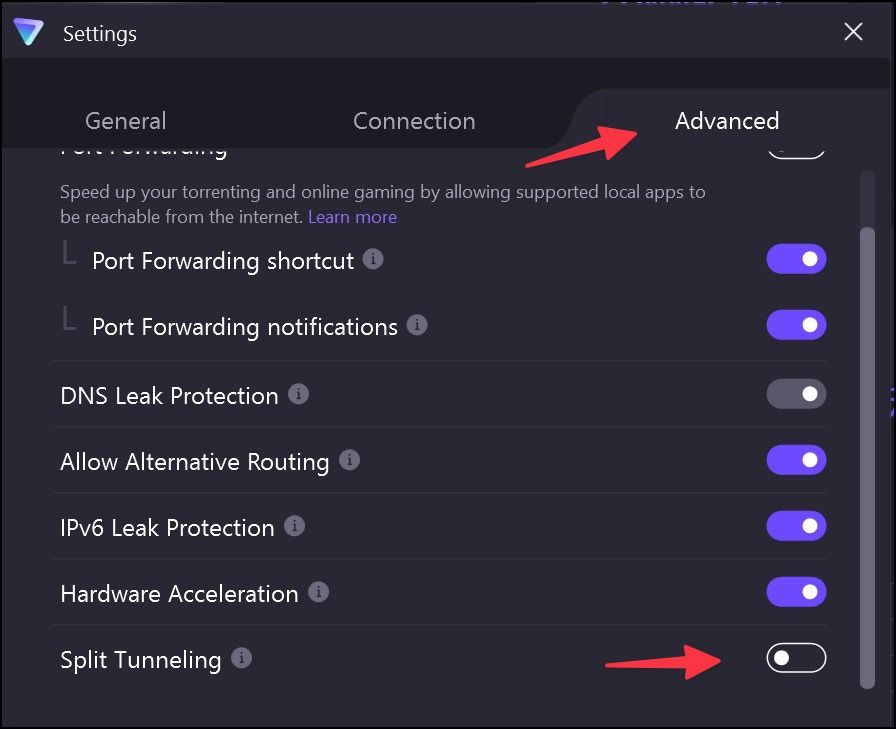Open info tooltip for IPv6 Leak Protection

(294, 527)
